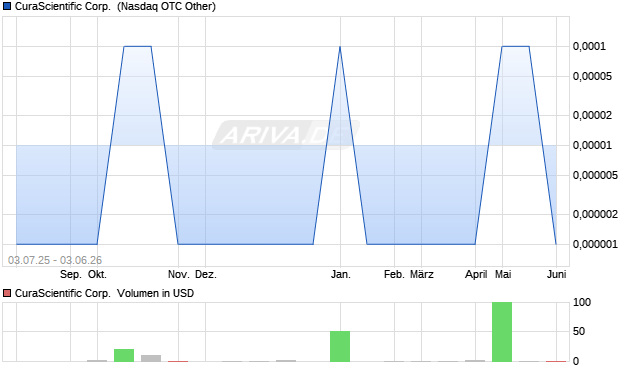Click the 0,000002 price axis label
The height and width of the screenshot is (371, 620).
[x=595, y=214]
